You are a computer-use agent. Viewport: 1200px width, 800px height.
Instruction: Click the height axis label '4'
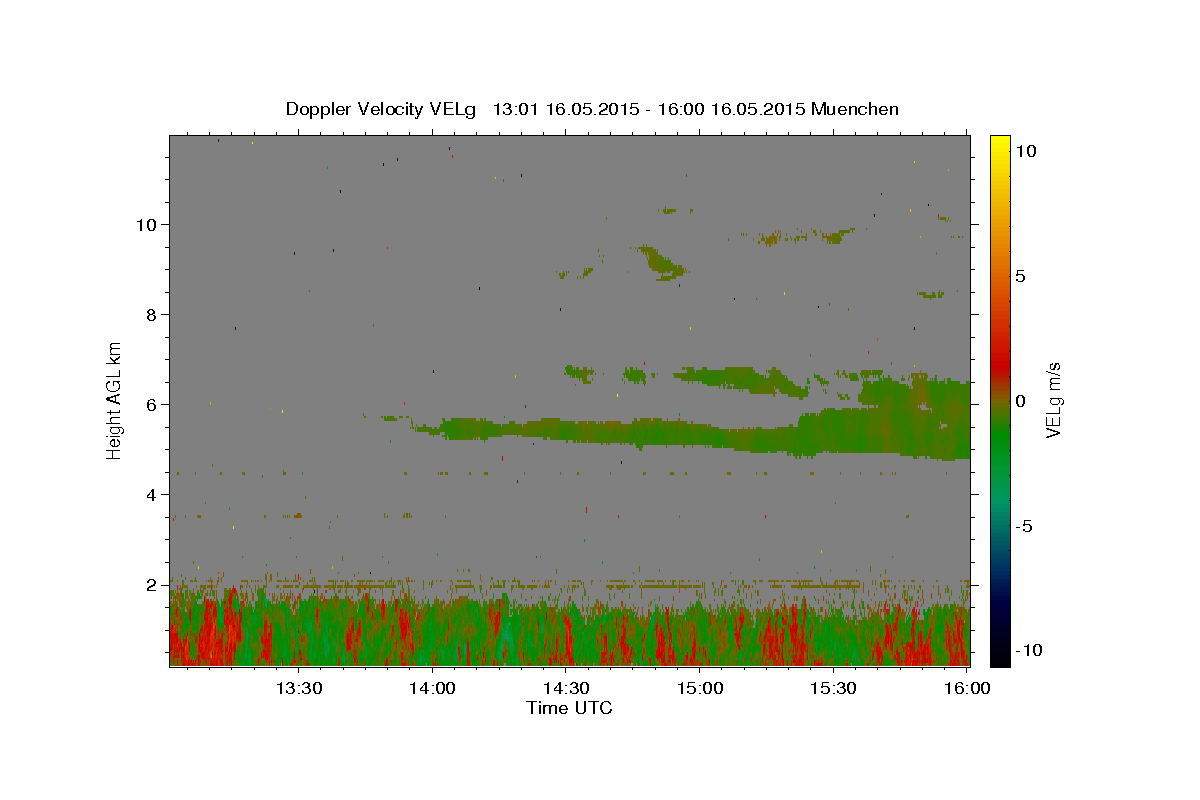click(151, 494)
